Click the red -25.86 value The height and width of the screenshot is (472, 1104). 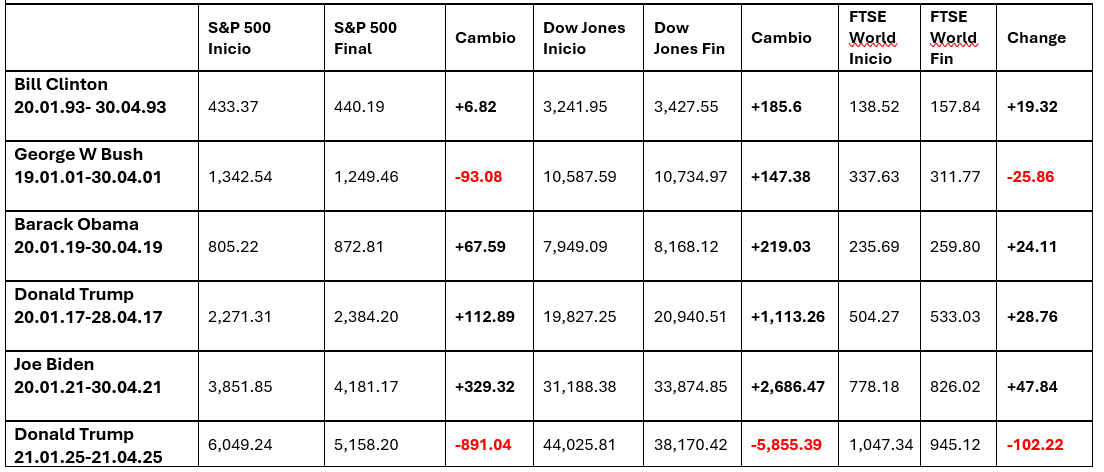(x=1032, y=177)
